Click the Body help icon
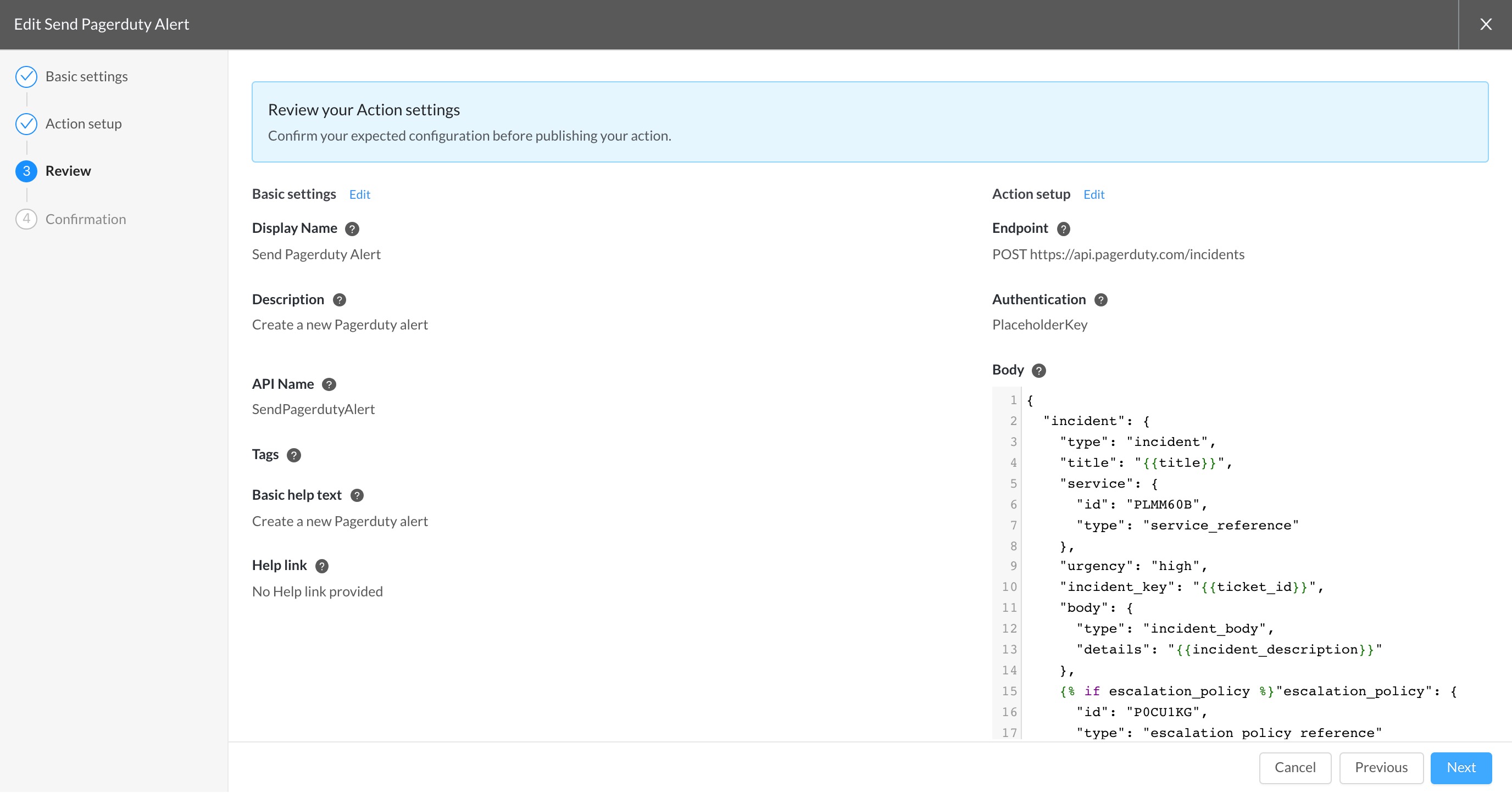 click(1039, 371)
